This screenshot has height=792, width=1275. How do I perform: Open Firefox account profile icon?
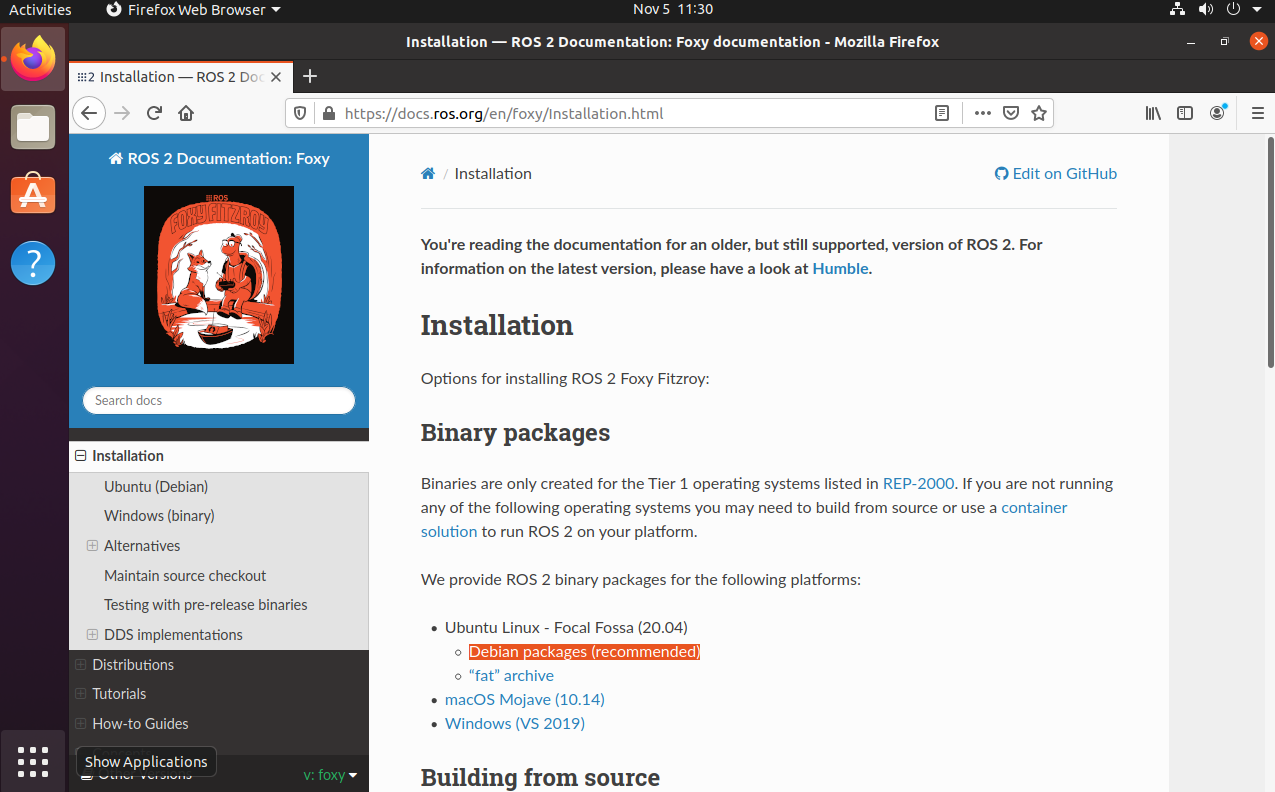pyautogui.click(x=1217, y=113)
